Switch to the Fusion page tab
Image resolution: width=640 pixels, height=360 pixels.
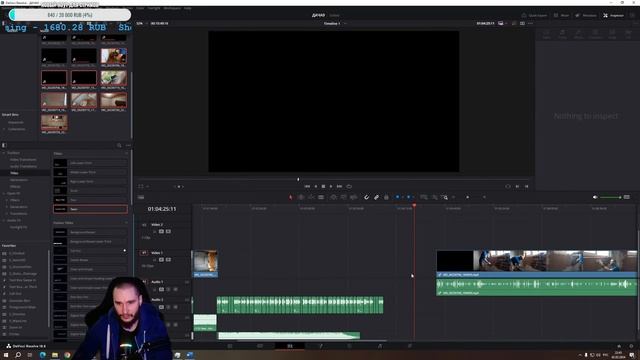[x=320, y=346]
